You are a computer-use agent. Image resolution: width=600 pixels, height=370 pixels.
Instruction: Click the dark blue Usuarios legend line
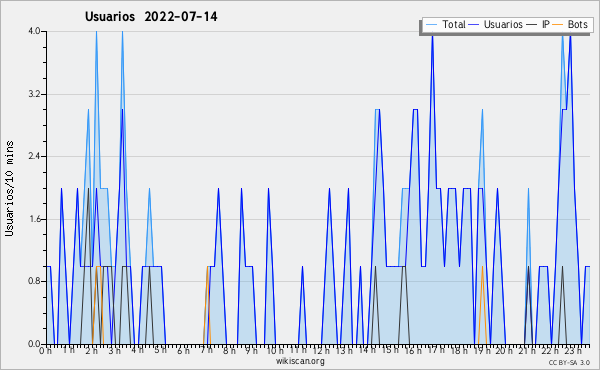(x=474, y=24)
